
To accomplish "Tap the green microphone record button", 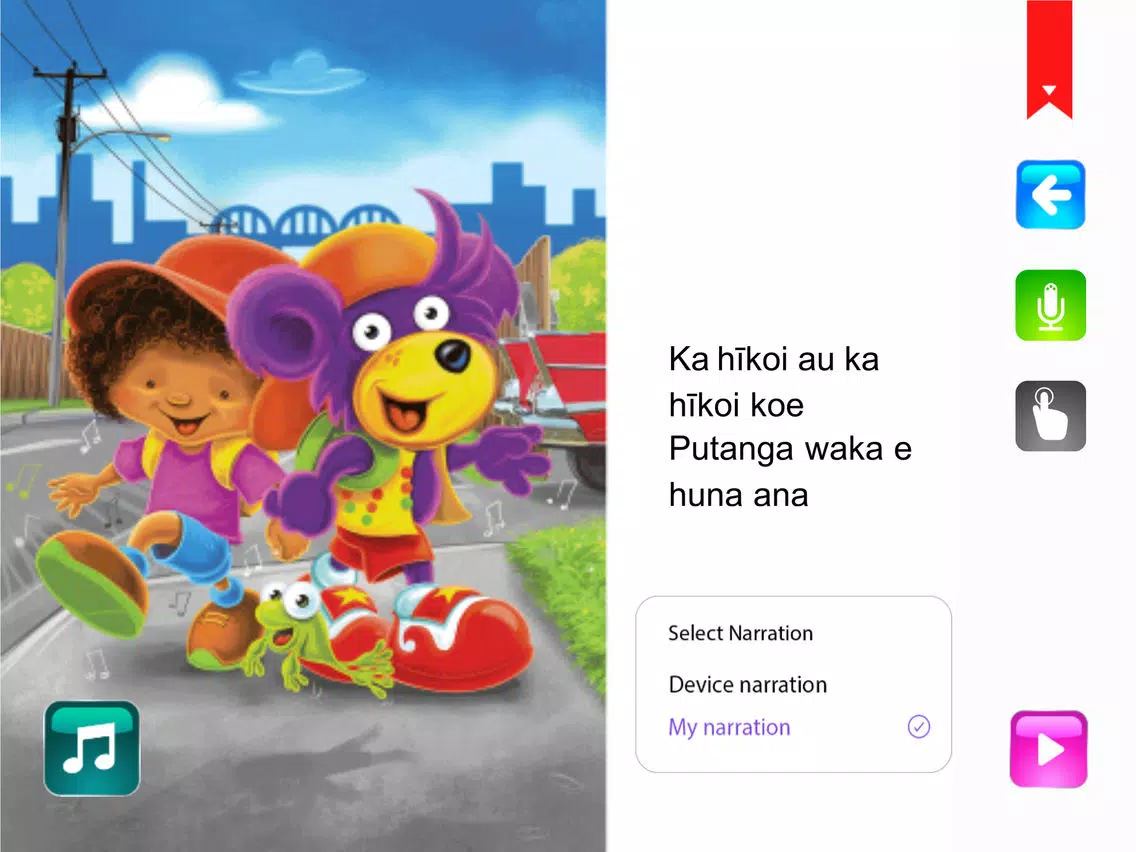I will [x=1051, y=305].
